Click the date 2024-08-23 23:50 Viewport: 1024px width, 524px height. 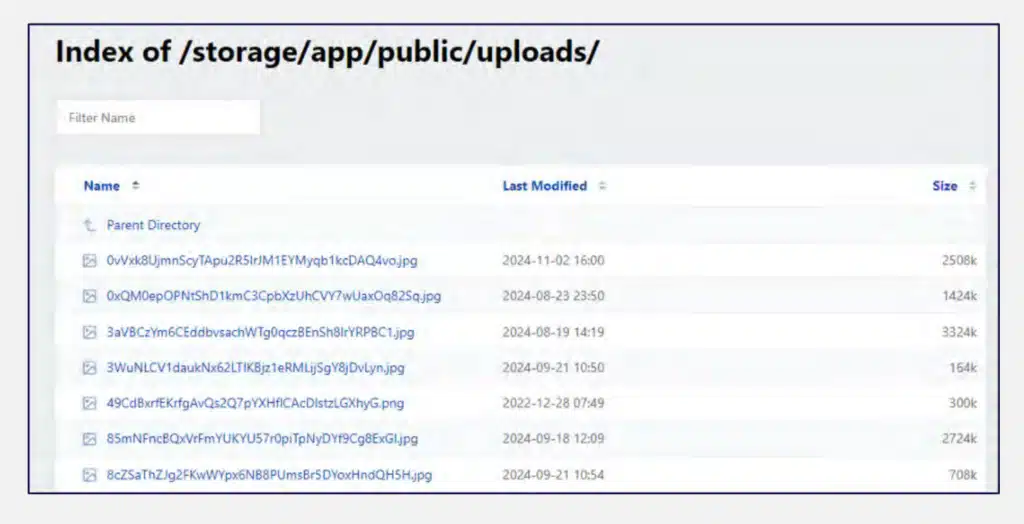point(553,296)
